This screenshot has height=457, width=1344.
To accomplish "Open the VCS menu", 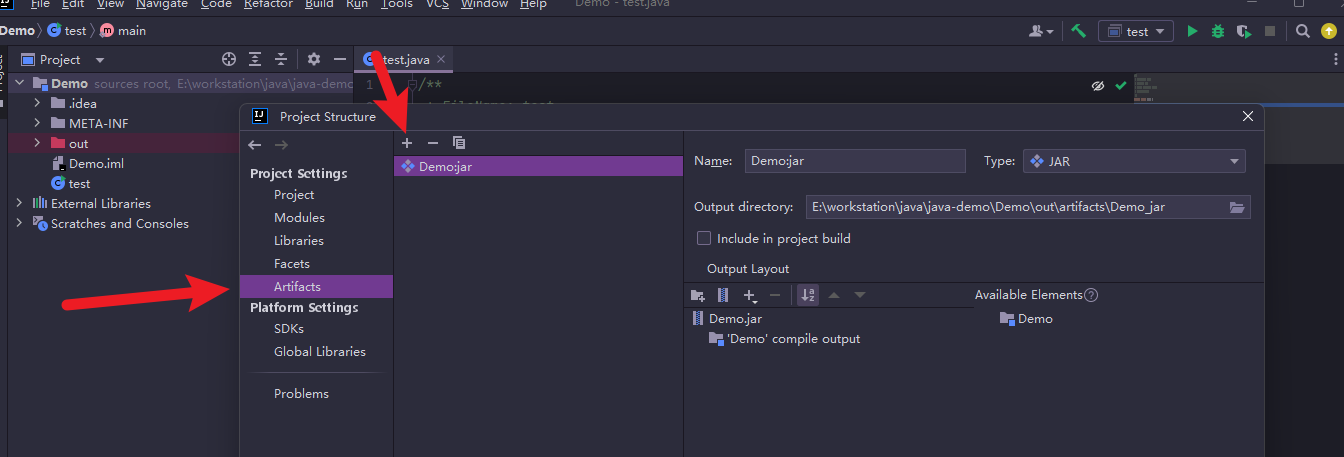I will coord(438,4).
